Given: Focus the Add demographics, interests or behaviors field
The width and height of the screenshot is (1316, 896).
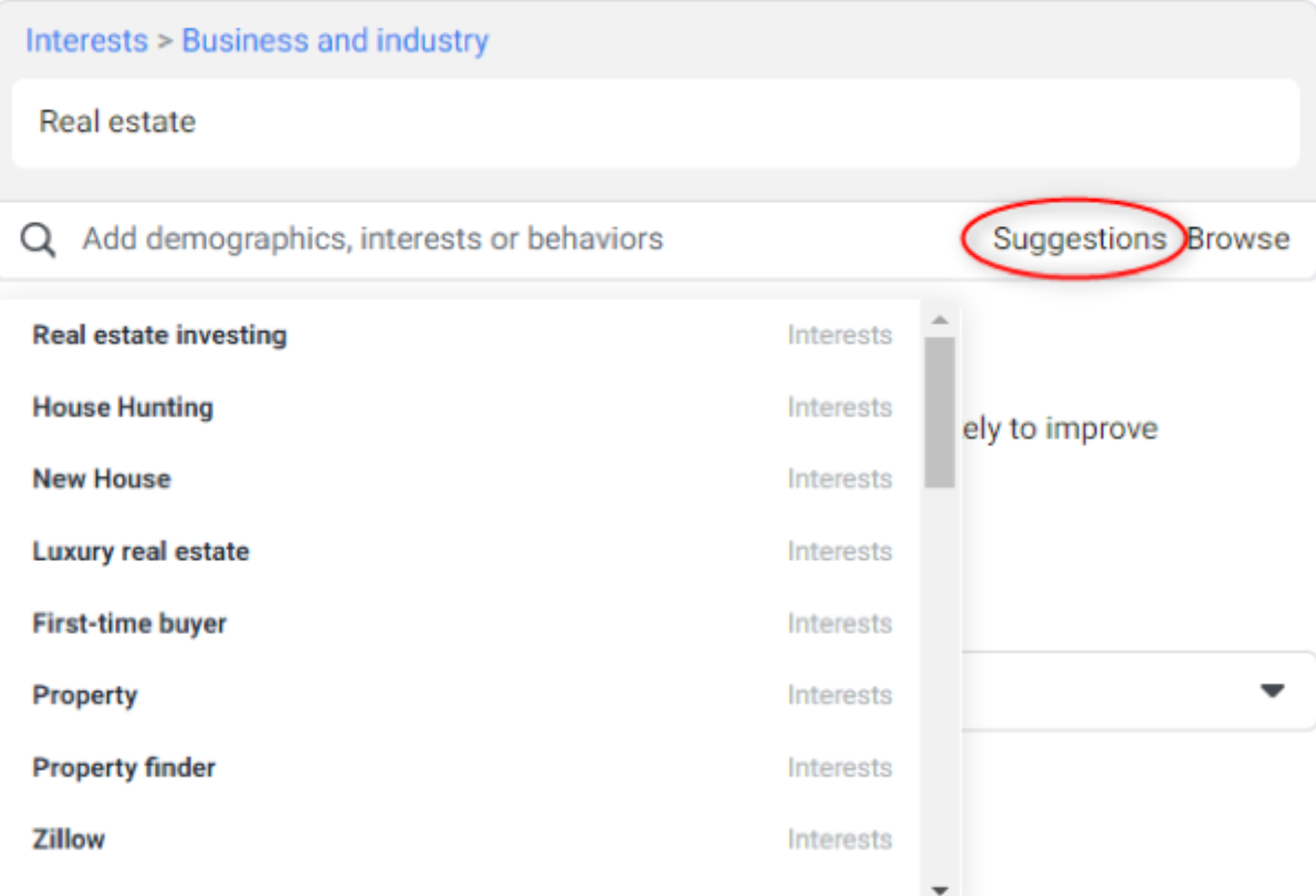Looking at the screenshot, I should coord(372,239).
